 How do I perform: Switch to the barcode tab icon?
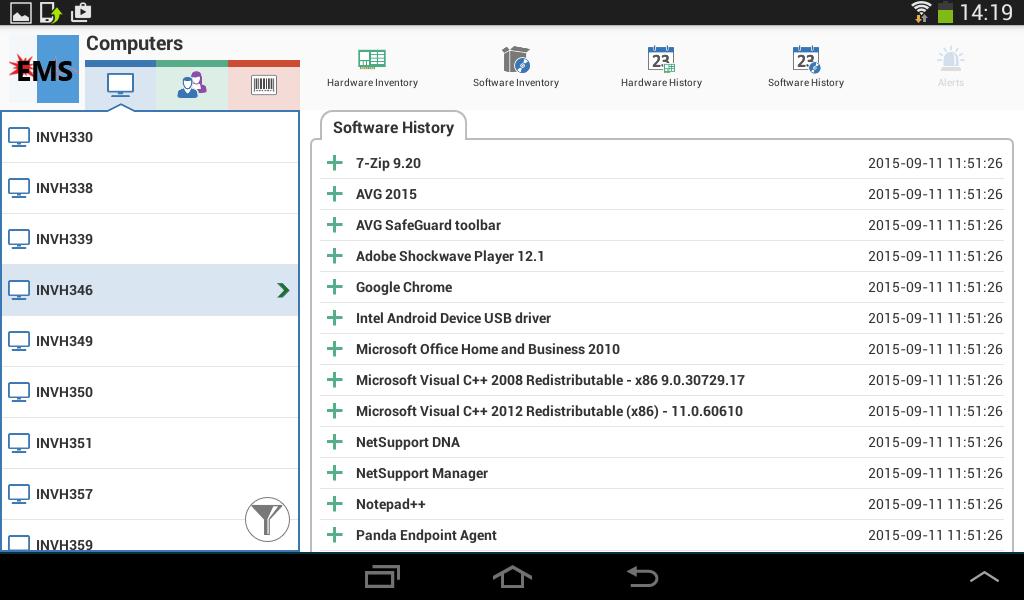pos(264,86)
